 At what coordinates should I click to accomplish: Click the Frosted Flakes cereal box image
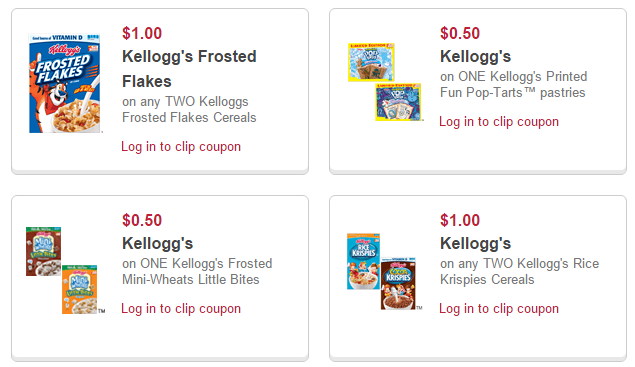tap(64, 83)
